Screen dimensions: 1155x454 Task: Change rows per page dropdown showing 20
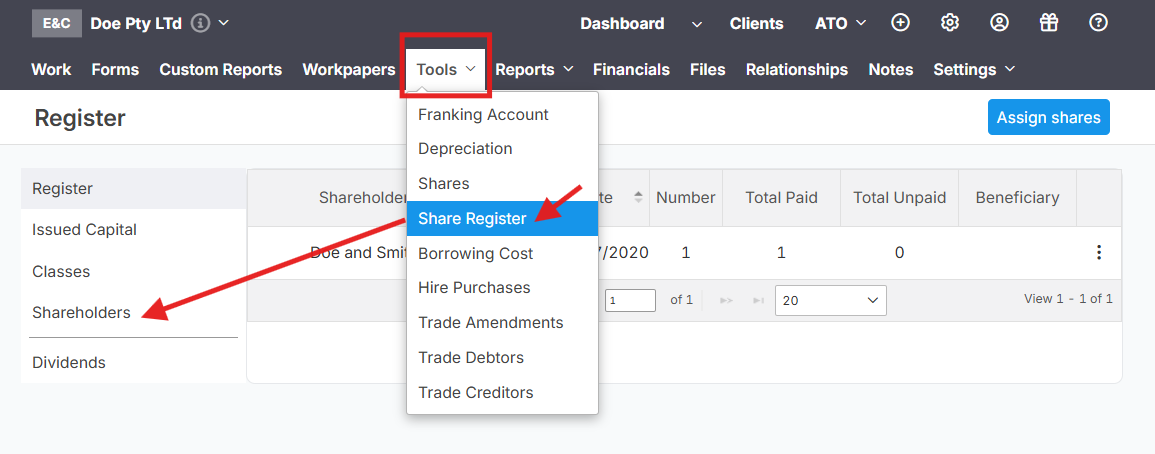(x=831, y=301)
